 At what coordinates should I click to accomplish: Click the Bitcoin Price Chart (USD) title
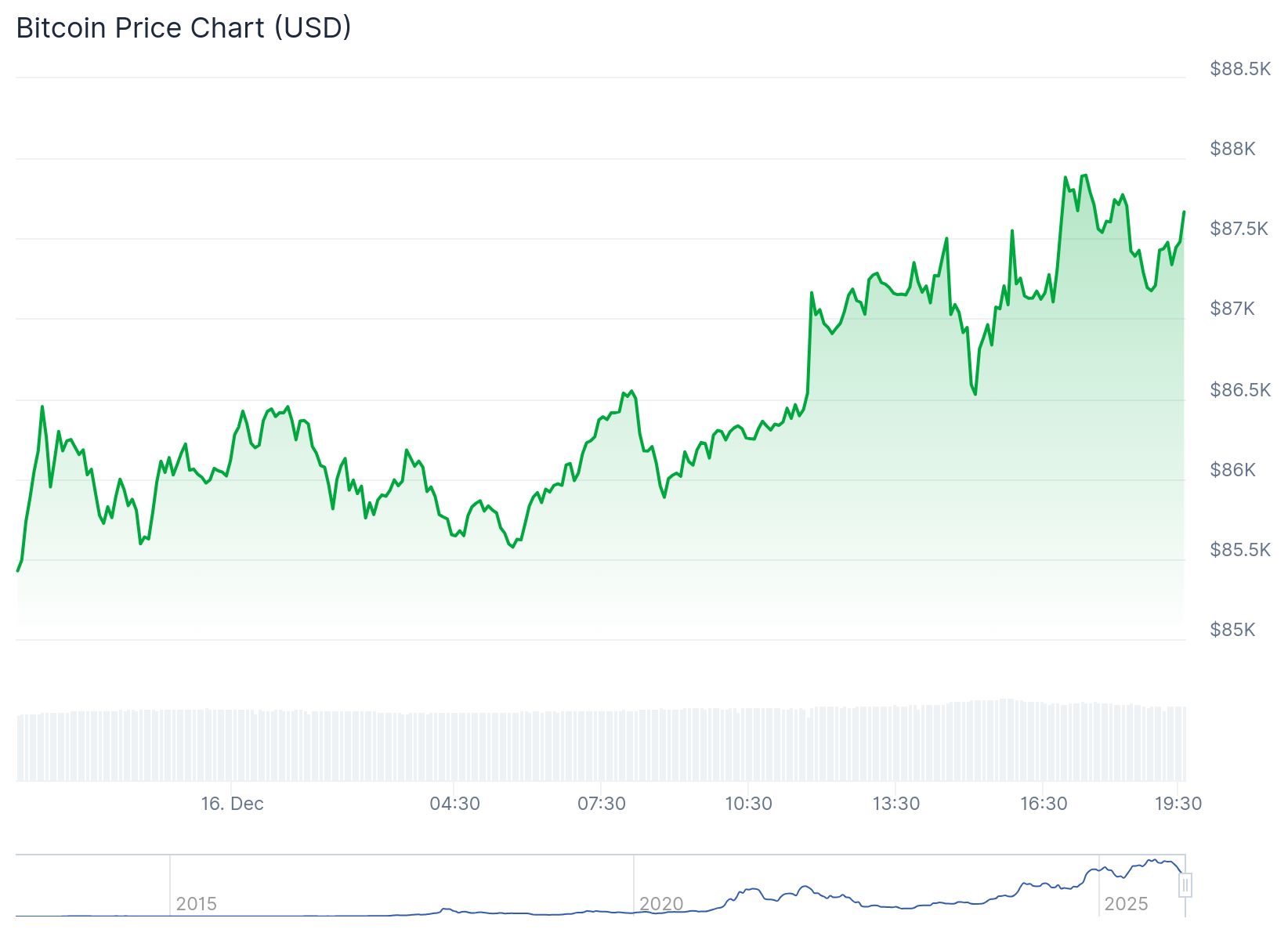click(183, 28)
